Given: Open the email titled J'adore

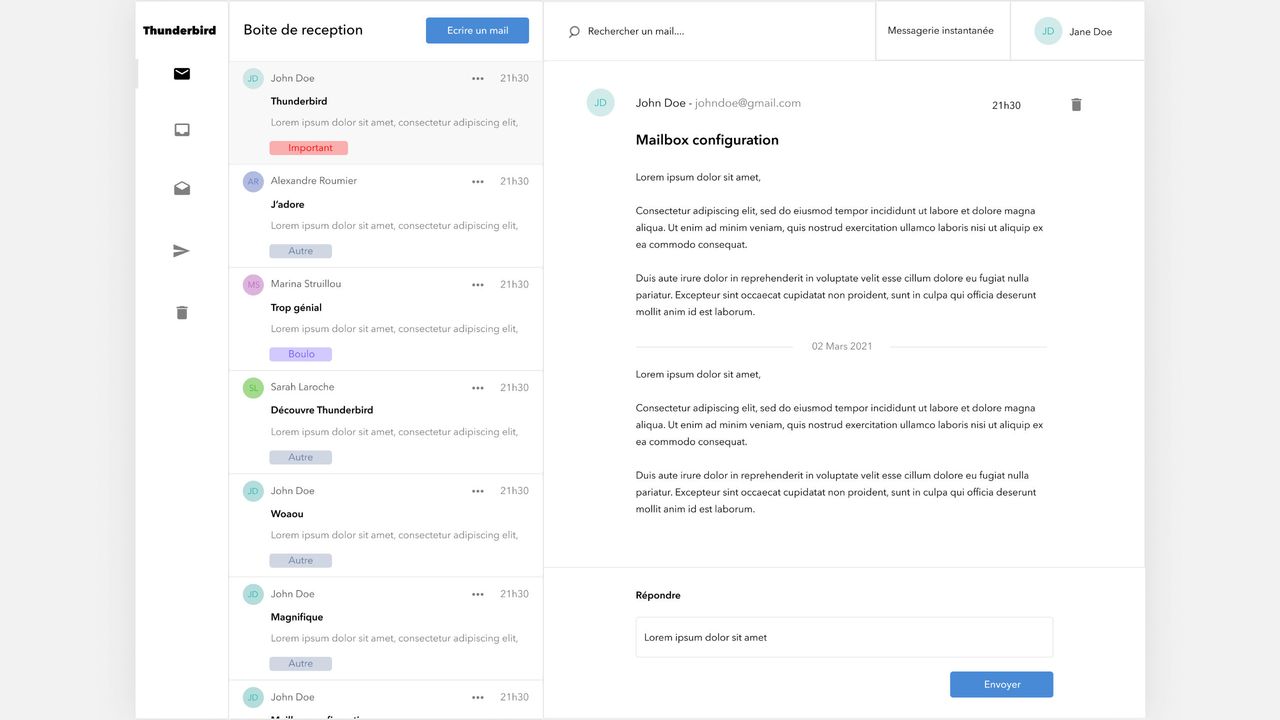Looking at the screenshot, I should click(x=386, y=216).
